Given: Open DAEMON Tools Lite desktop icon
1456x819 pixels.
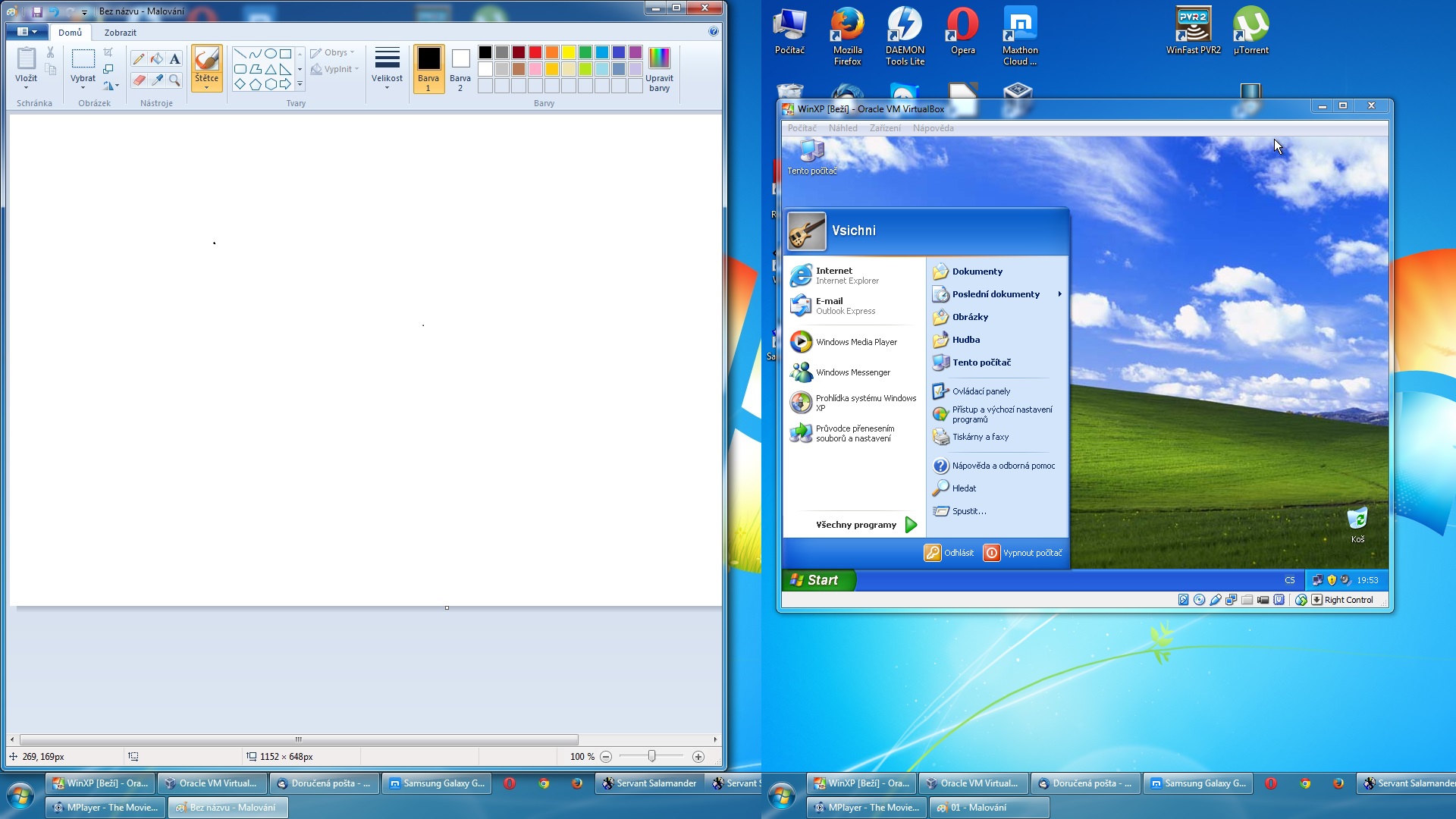Looking at the screenshot, I should click(x=905, y=36).
